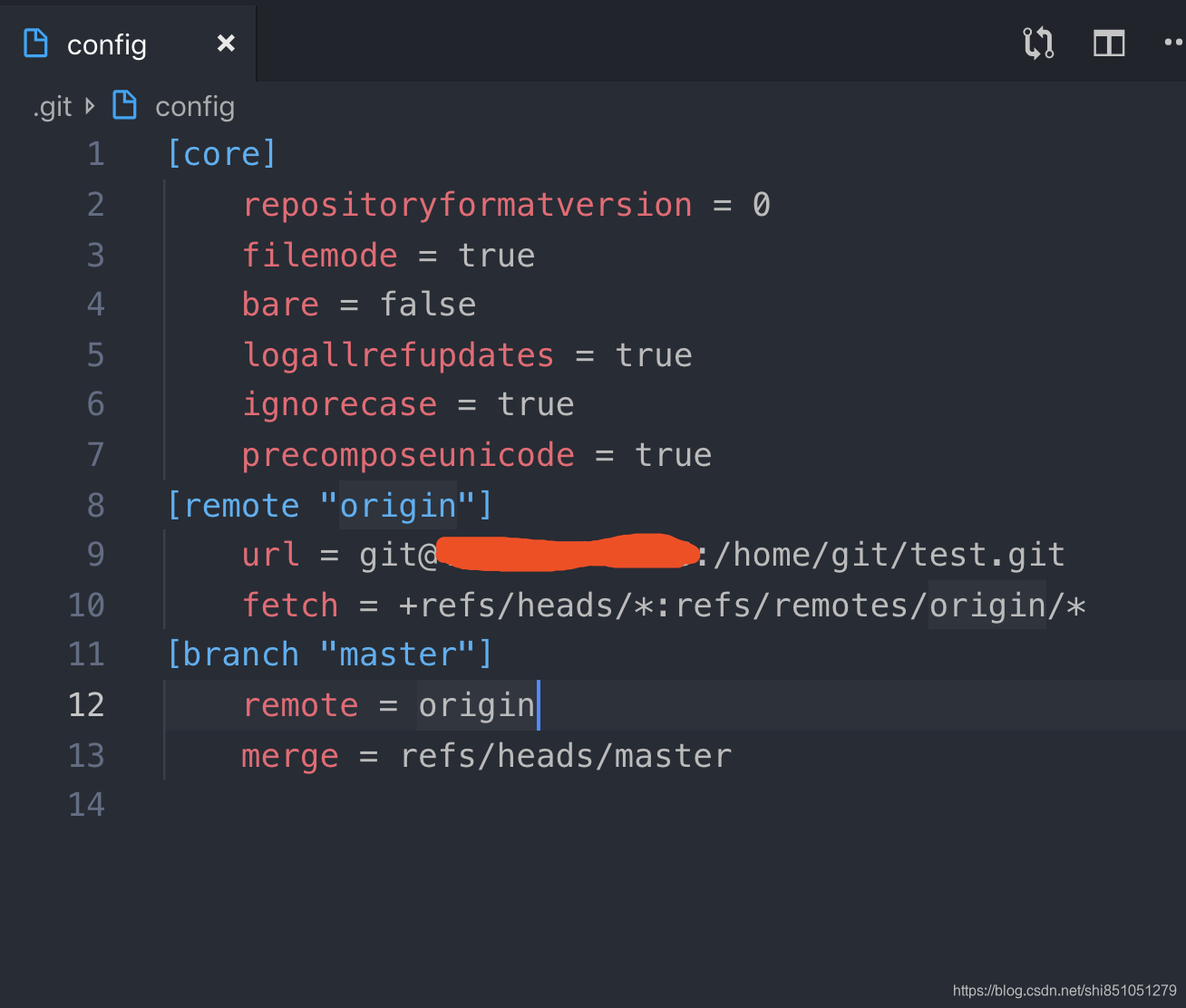1186x1008 pixels.
Task: Click remote key on line 12
Action: click(x=300, y=704)
